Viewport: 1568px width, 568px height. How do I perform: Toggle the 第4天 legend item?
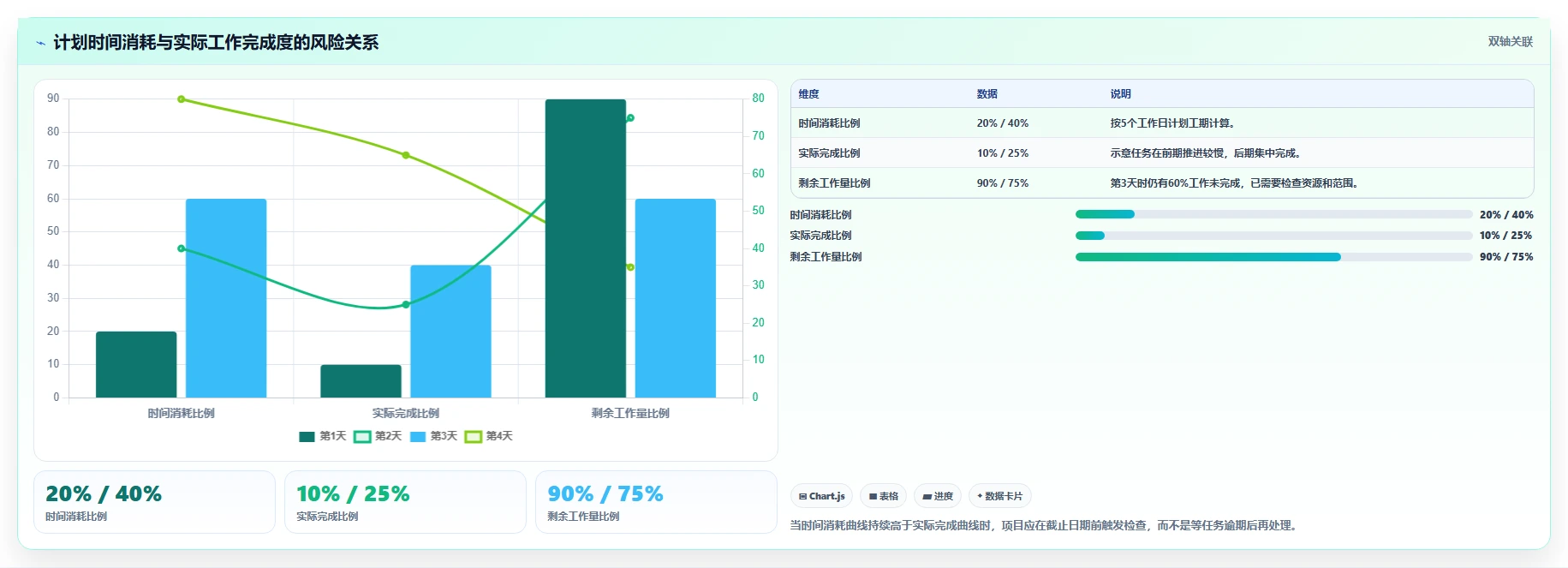point(489,436)
